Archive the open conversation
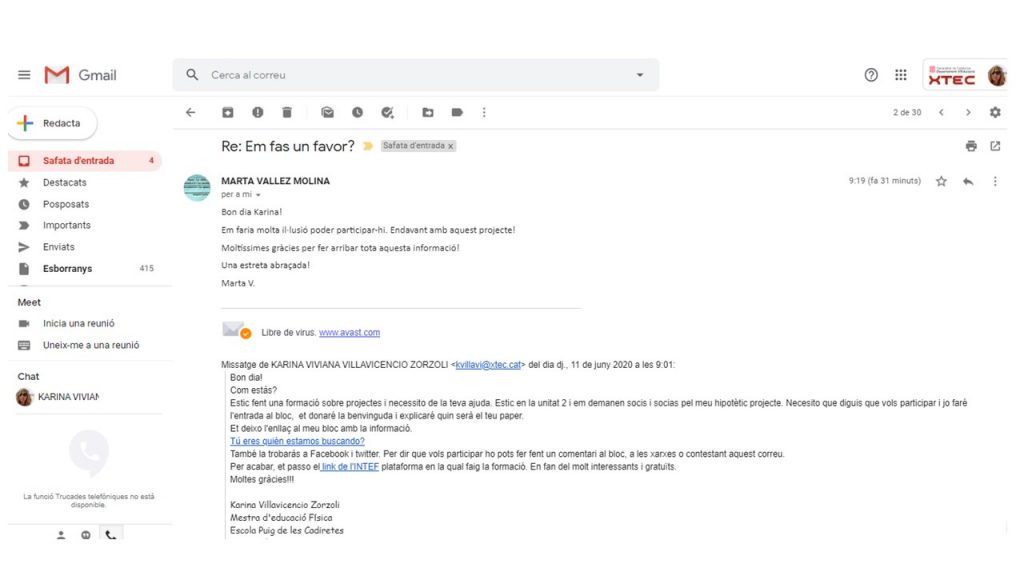This screenshot has height=576, width=1024. pos(228,113)
